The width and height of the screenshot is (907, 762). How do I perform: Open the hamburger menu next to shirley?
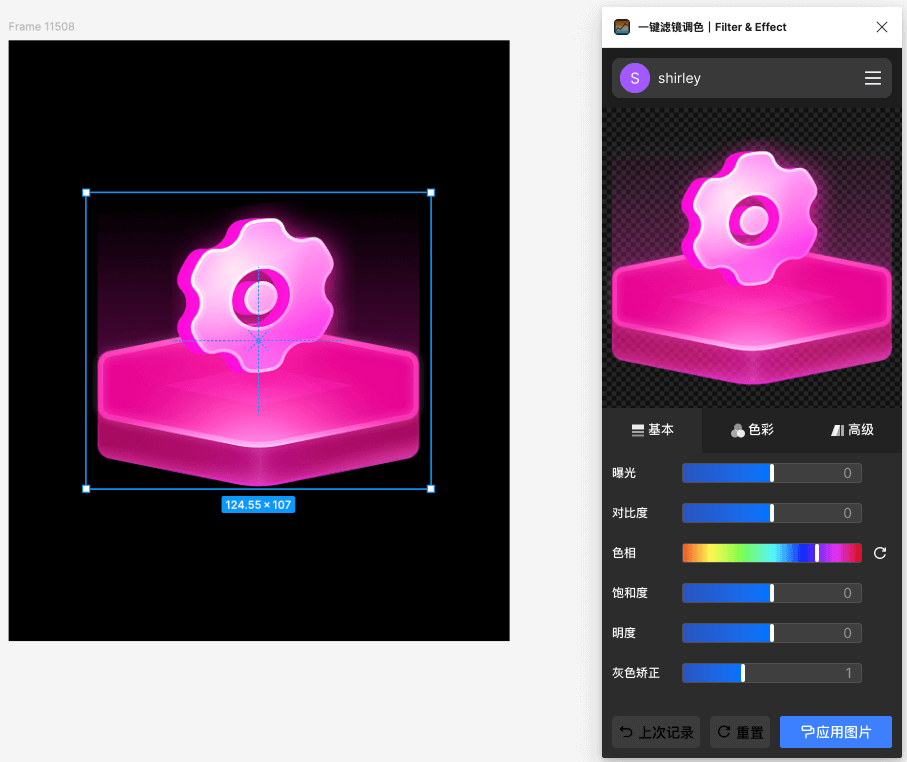(x=872, y=78)
